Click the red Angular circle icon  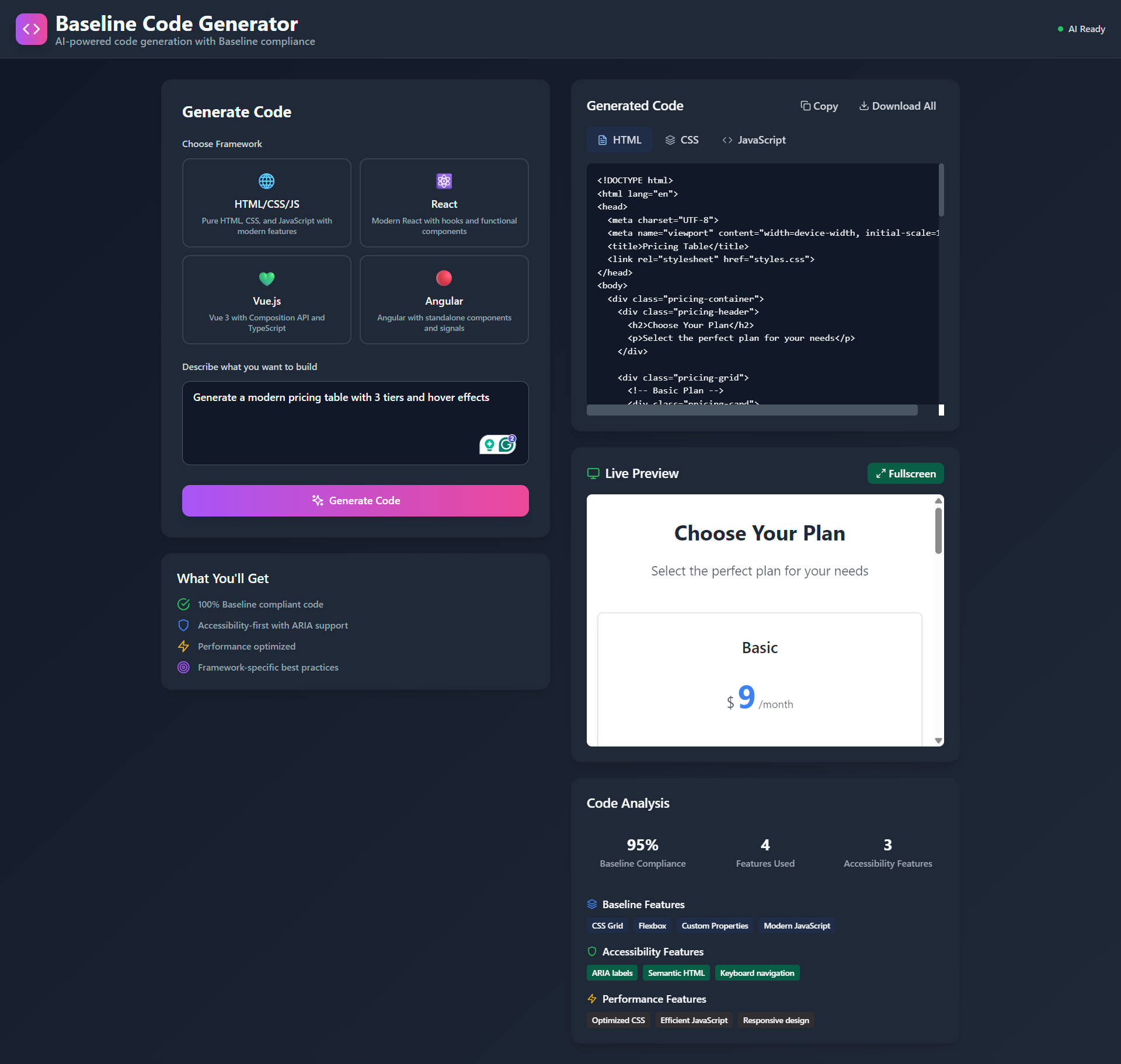(x=444, y=278)
